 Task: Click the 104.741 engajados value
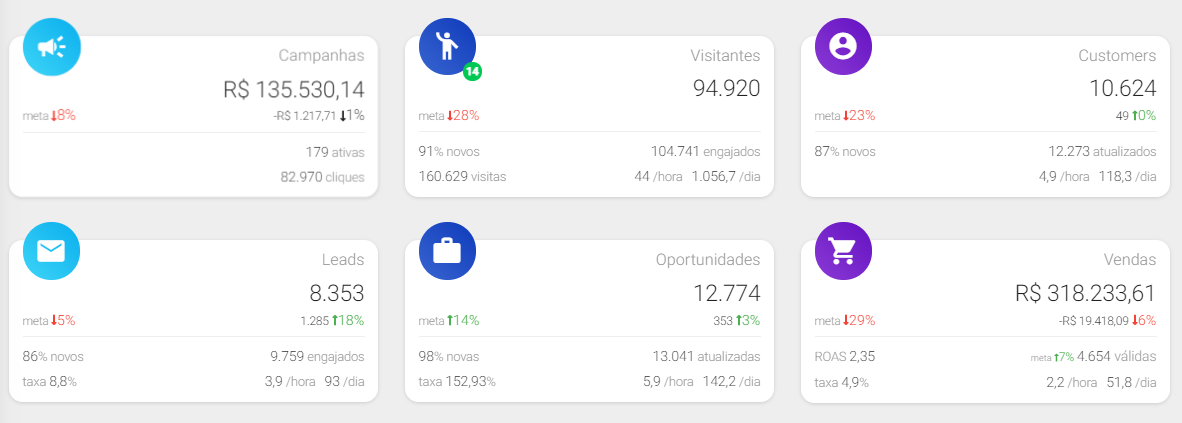pyautogui.click(x=706, y=152)
